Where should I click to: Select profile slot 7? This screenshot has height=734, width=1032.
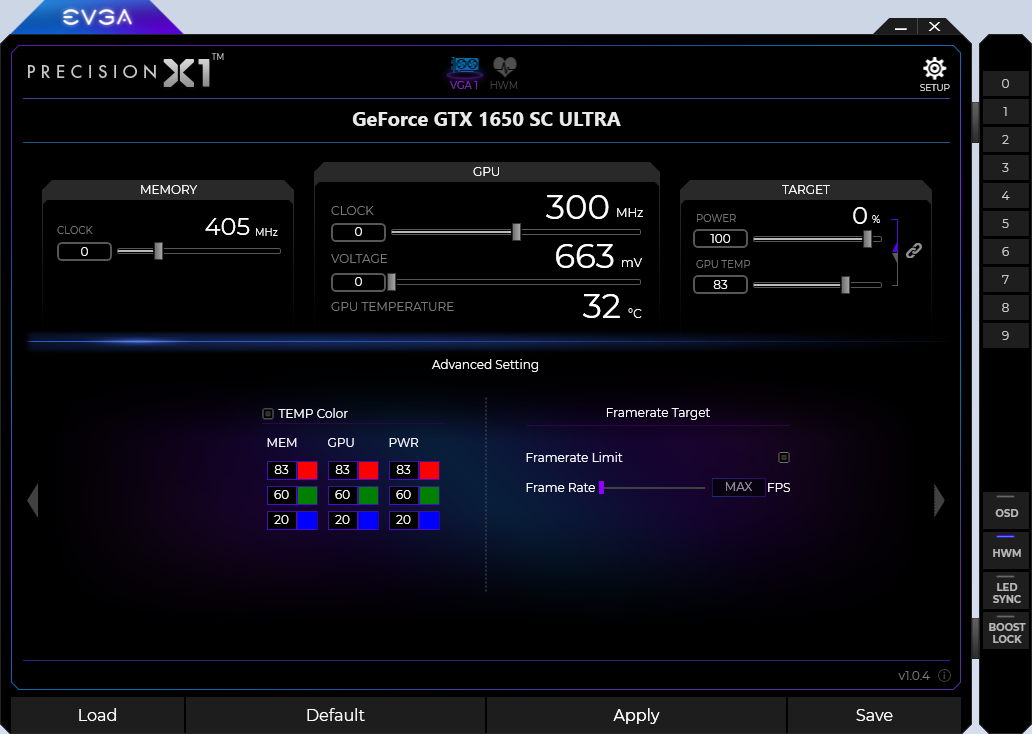tap(1005, 279)
